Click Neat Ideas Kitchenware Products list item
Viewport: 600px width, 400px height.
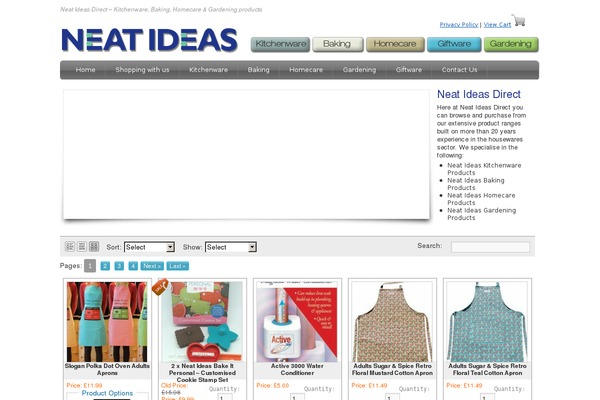(484, 169)
